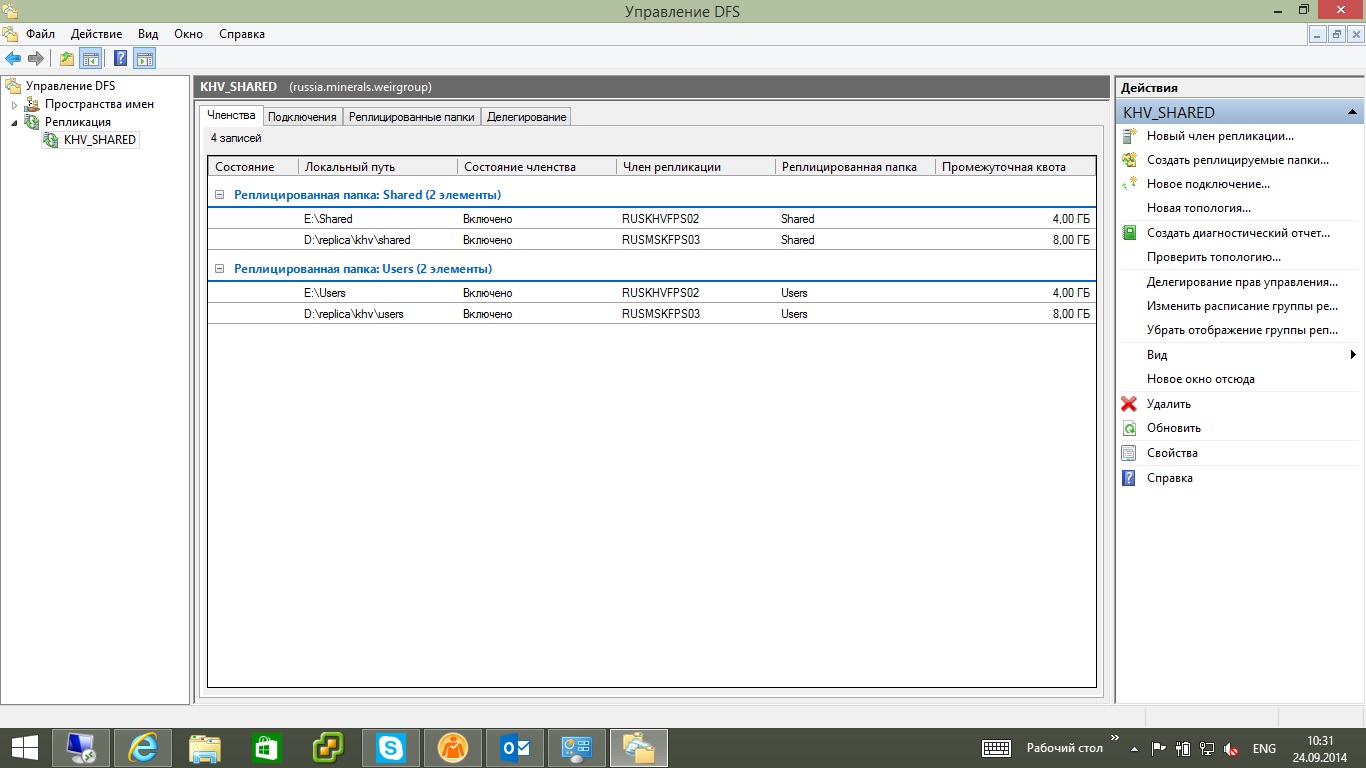Open the Окно menu
Viewport: 1366px width, 768px height.
[188, 34]
